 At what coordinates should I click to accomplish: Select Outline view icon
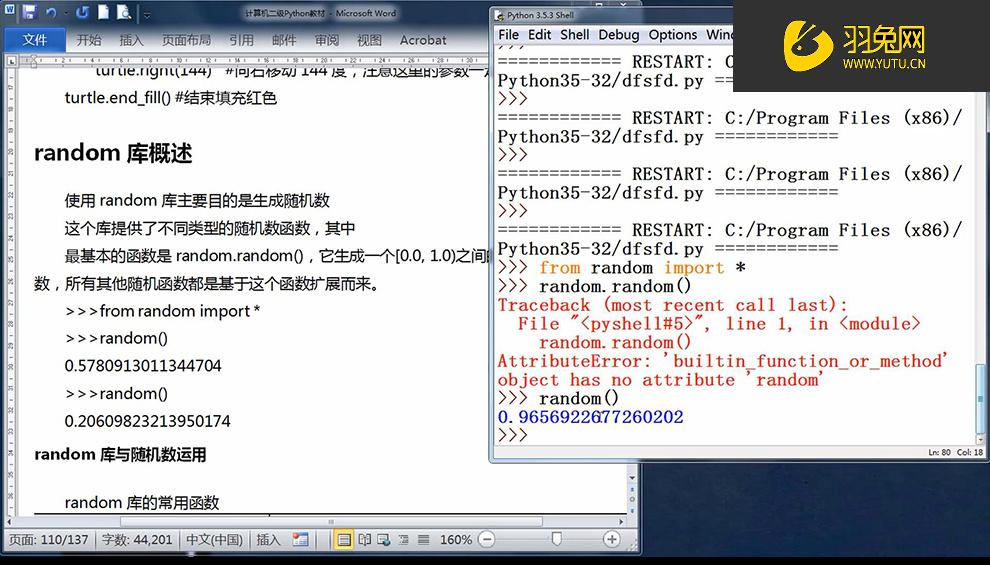click(x=404, y=540)
